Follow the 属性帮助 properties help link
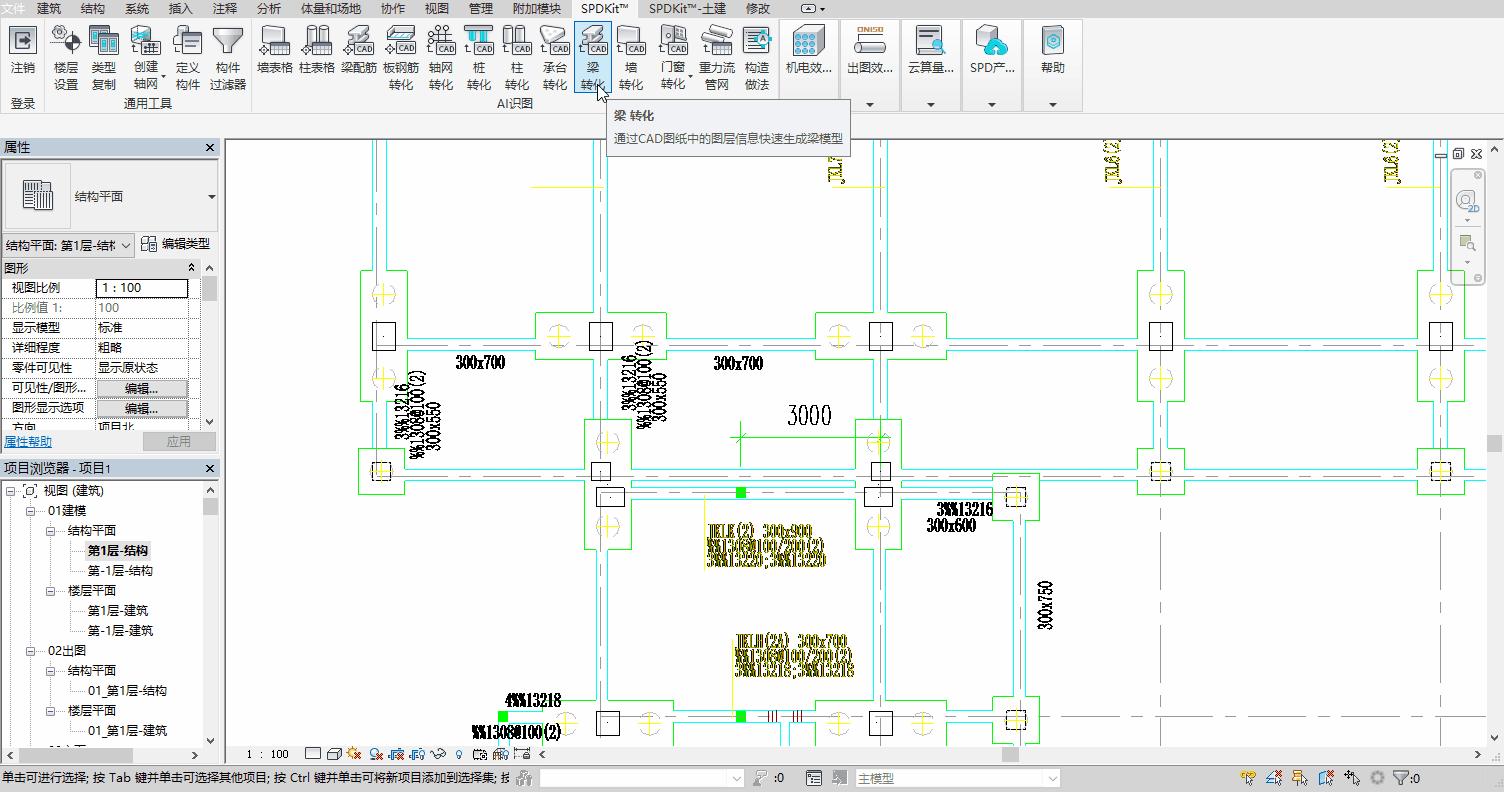This screenshot has width=1504, height=792. pos(28,442)
